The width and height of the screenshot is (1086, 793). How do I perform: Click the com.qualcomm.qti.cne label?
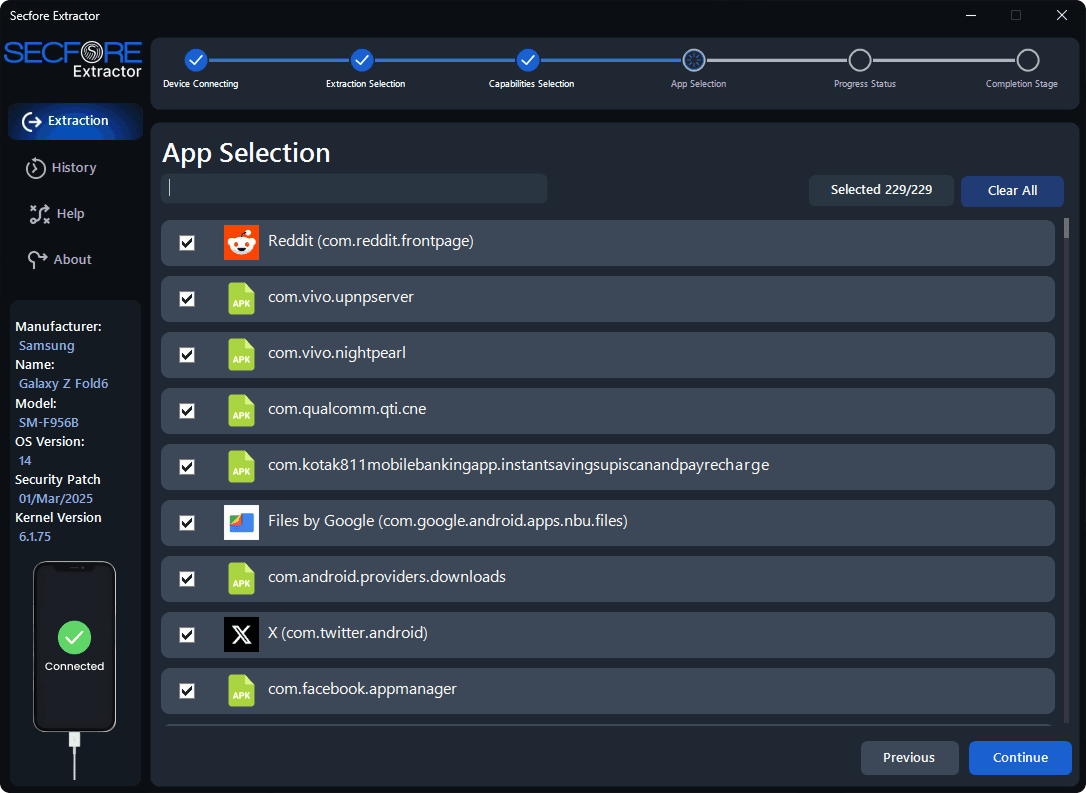(347, 409)
